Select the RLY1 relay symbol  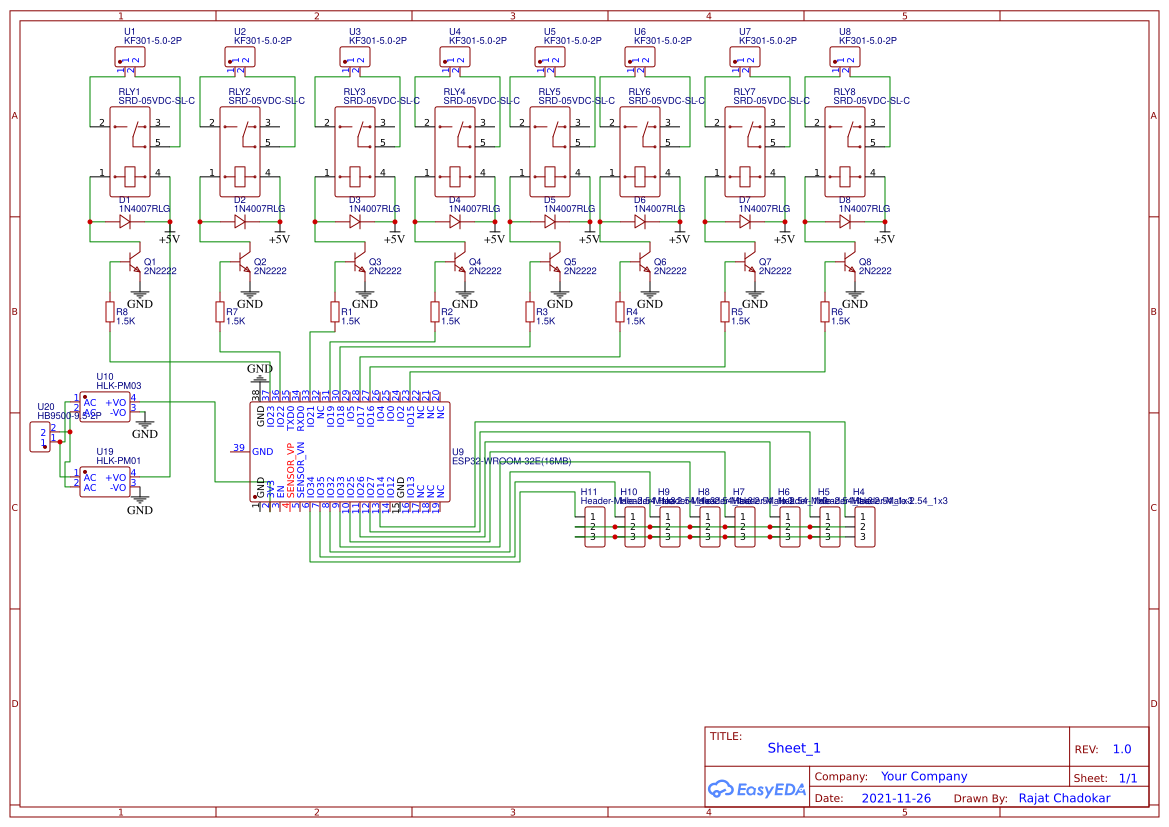130,150
